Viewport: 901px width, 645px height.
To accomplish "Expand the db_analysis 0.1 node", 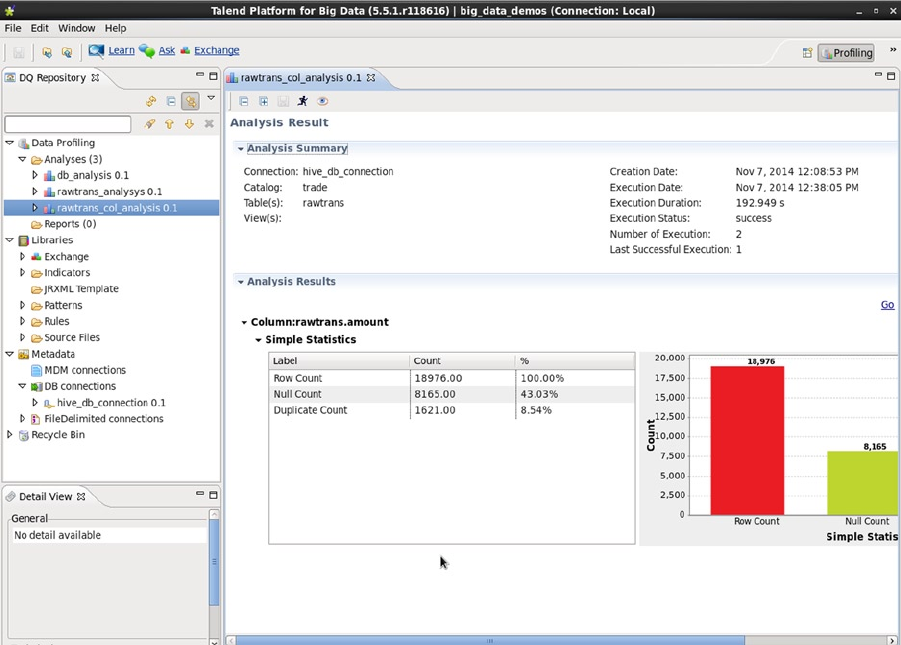I will 35,175.
